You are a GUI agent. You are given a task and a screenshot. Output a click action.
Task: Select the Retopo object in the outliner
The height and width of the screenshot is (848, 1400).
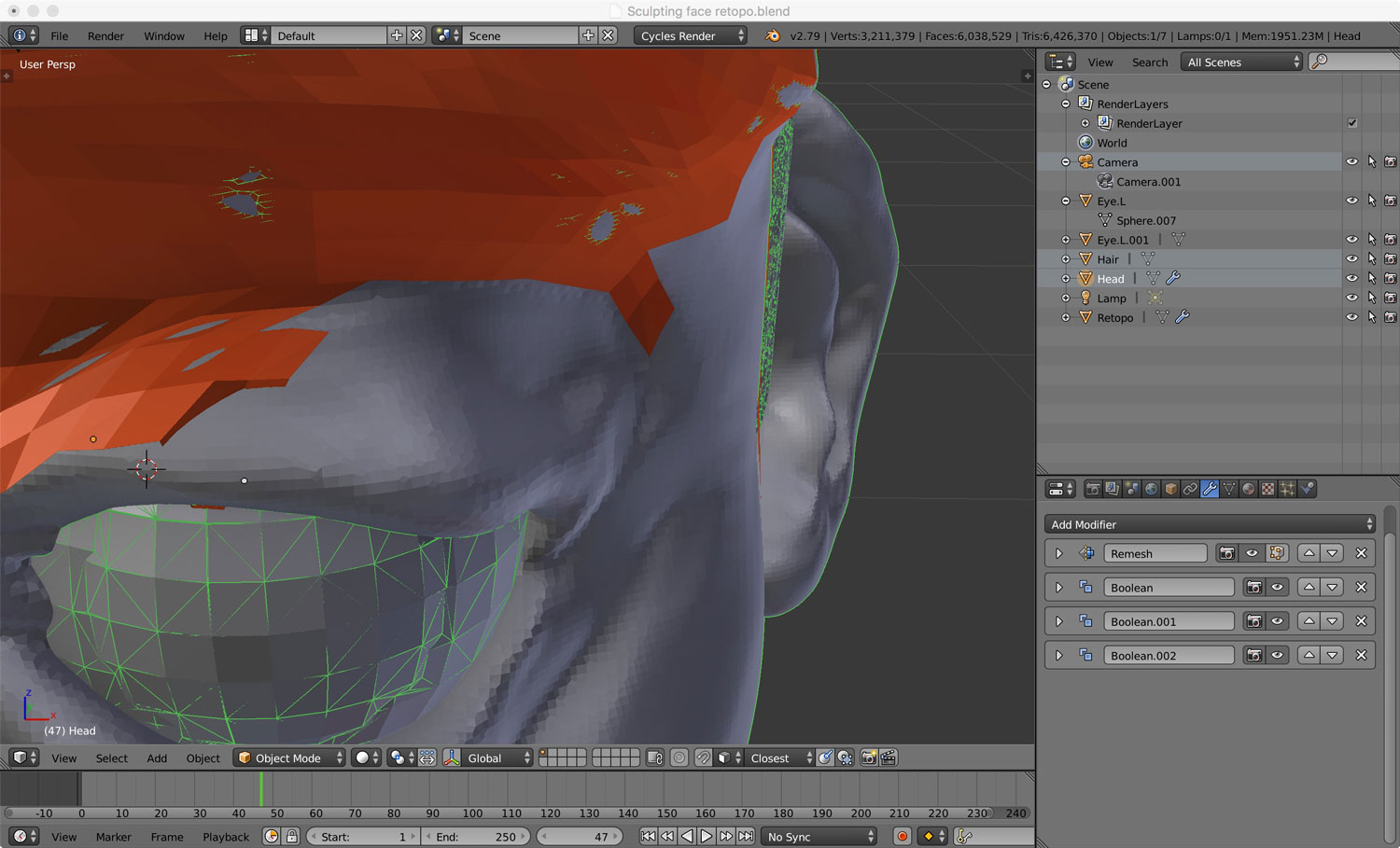[1114, 318]
